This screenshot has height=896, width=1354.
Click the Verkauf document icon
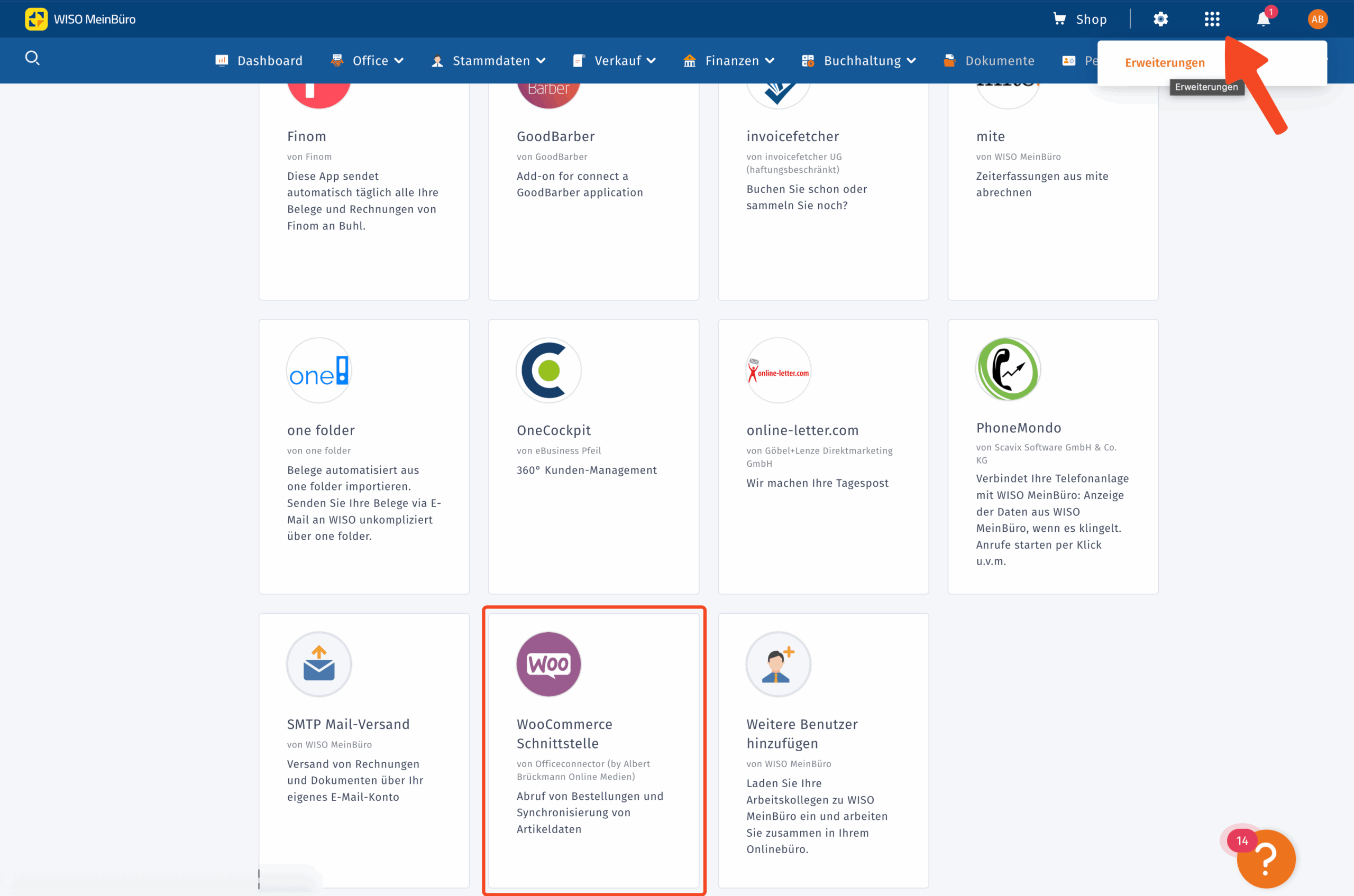(x=579, y=60)
